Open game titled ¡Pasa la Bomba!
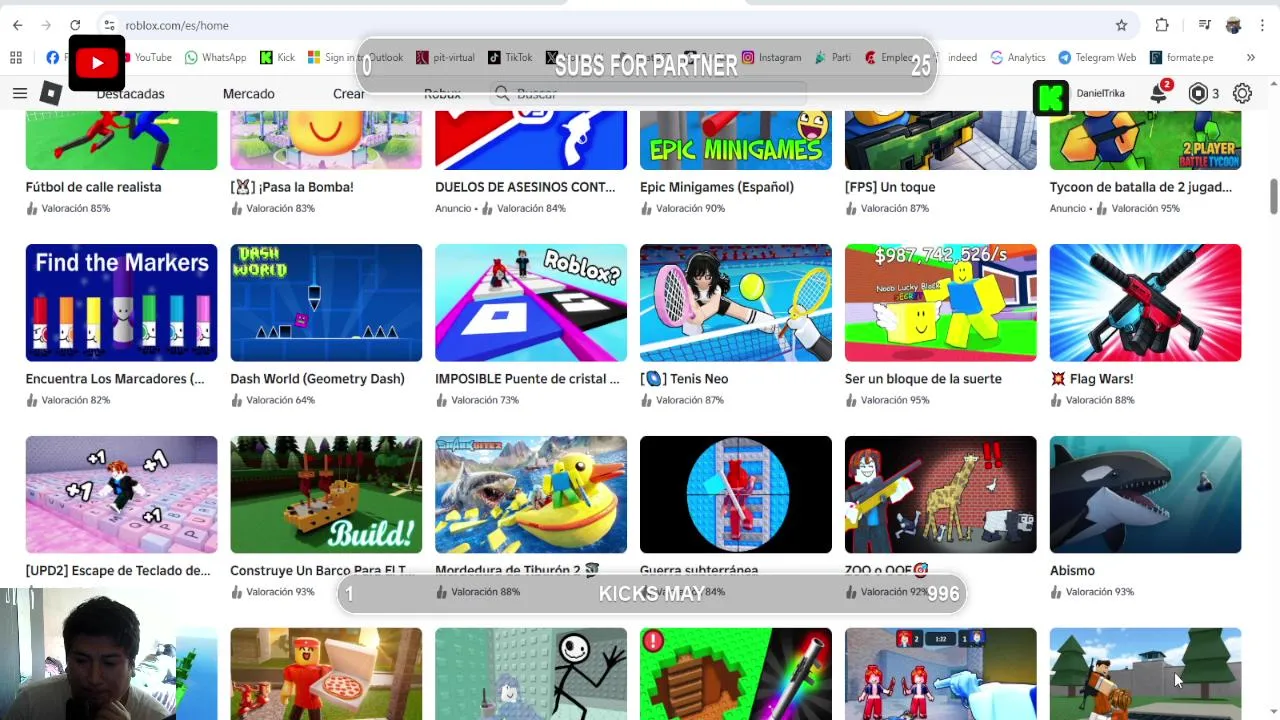This screenshot has width=1280, height=720. [x=291, y=187]
